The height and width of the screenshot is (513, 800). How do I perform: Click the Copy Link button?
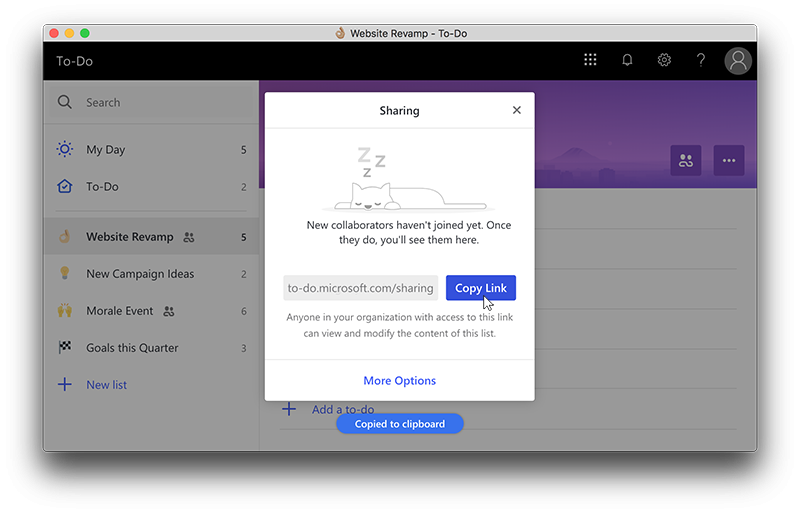tap(481, 288)
